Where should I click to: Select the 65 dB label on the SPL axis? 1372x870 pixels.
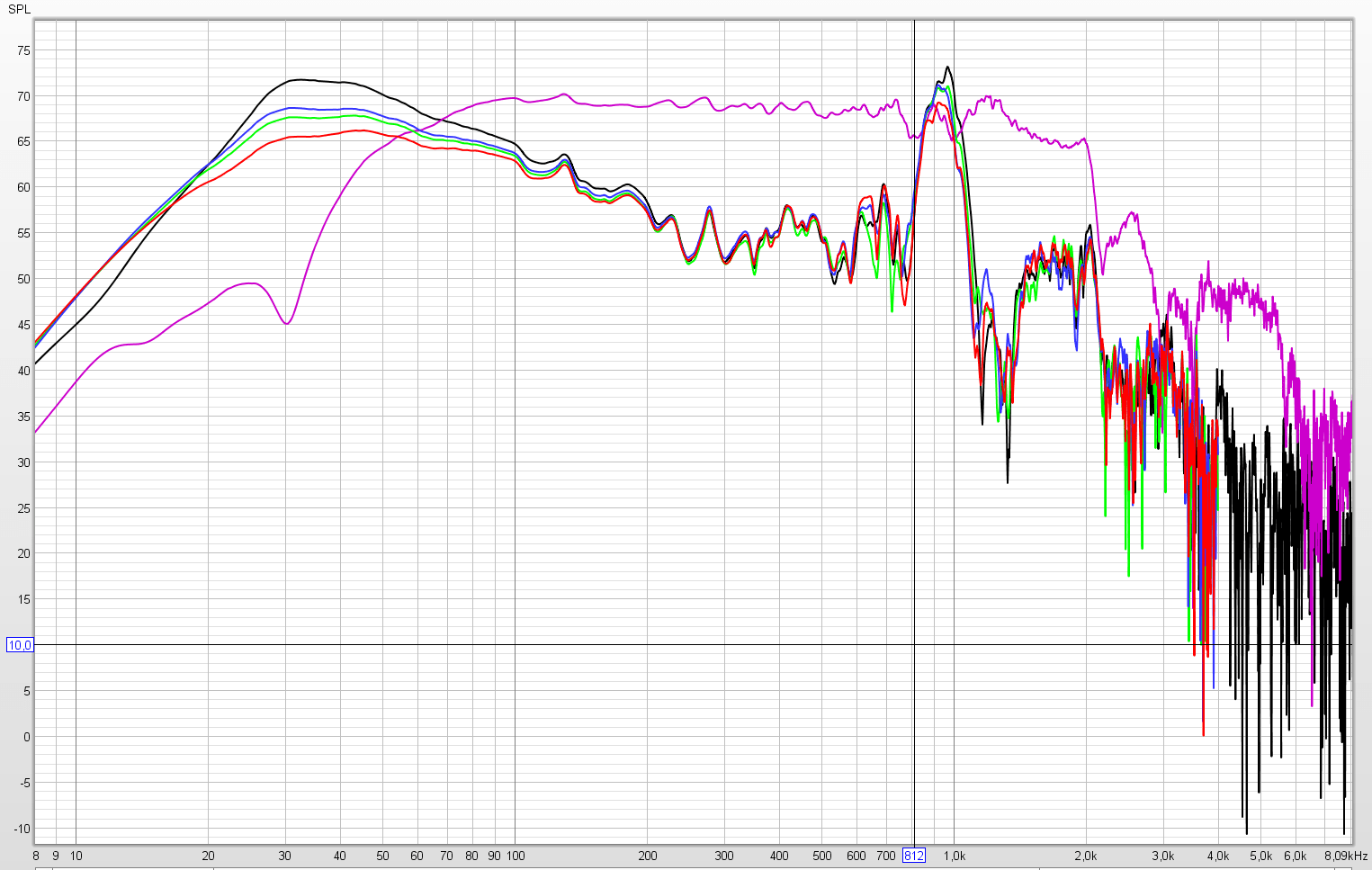coord(23,142)
